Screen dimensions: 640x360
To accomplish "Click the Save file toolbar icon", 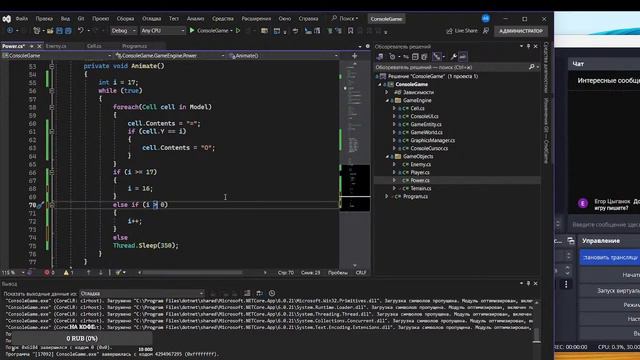I will point(59,31).
